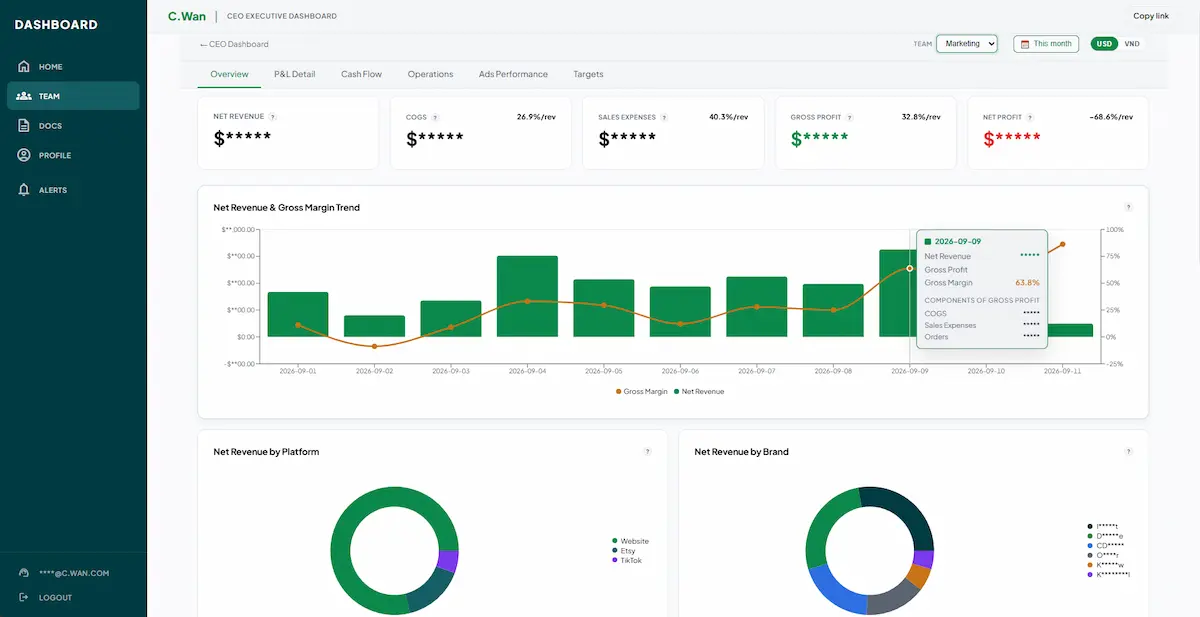Screen dimensions: 1200x617
Task: Click the Etsy legend color dot
Action: 614,551
